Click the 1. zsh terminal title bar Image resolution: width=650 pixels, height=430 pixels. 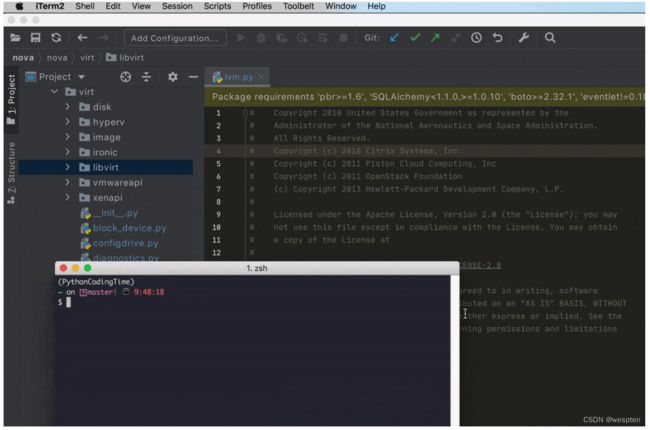point(257,268)
